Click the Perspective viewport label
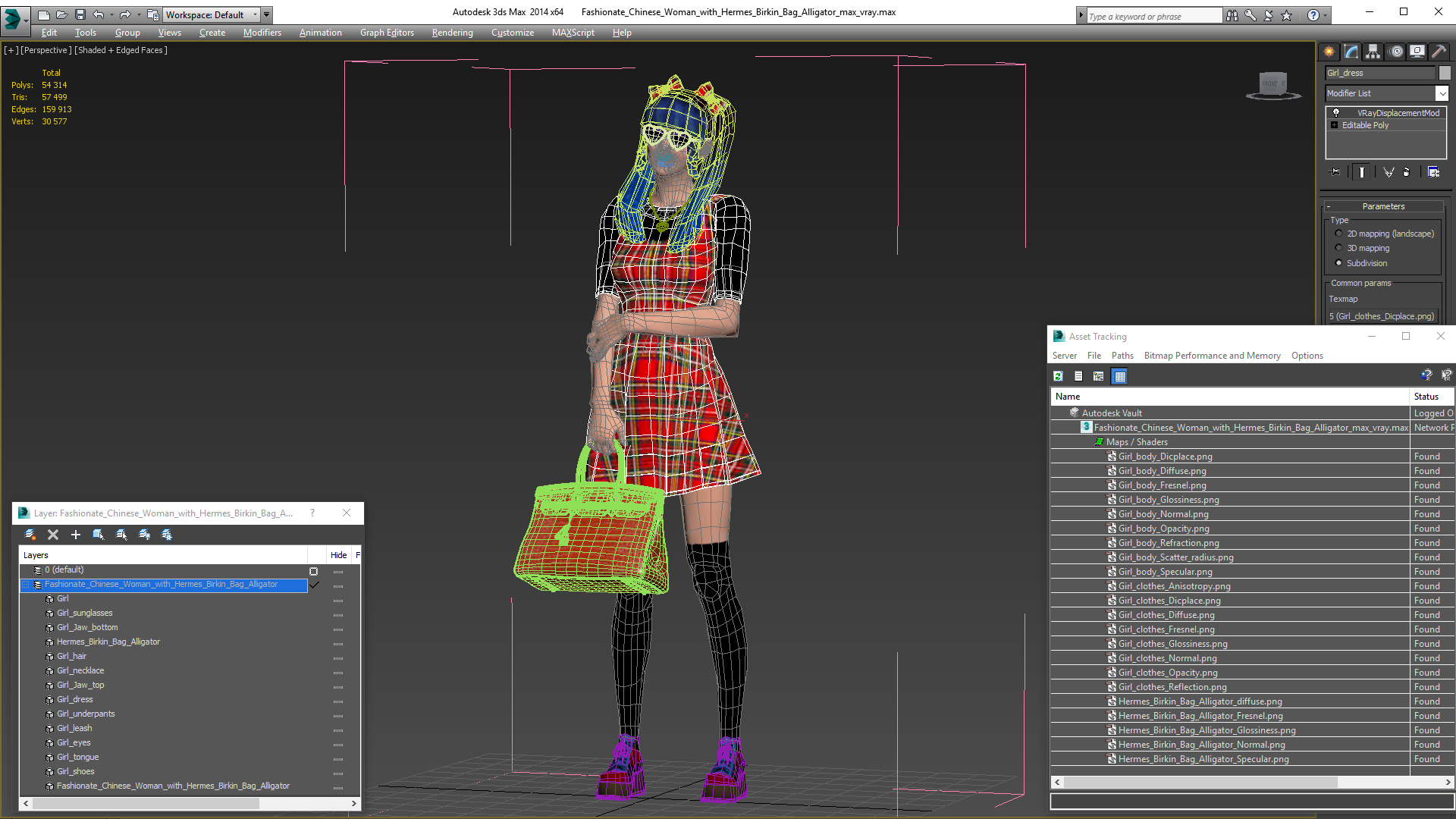The width and height of the screenshot is (1456, 819). (45, 50)
